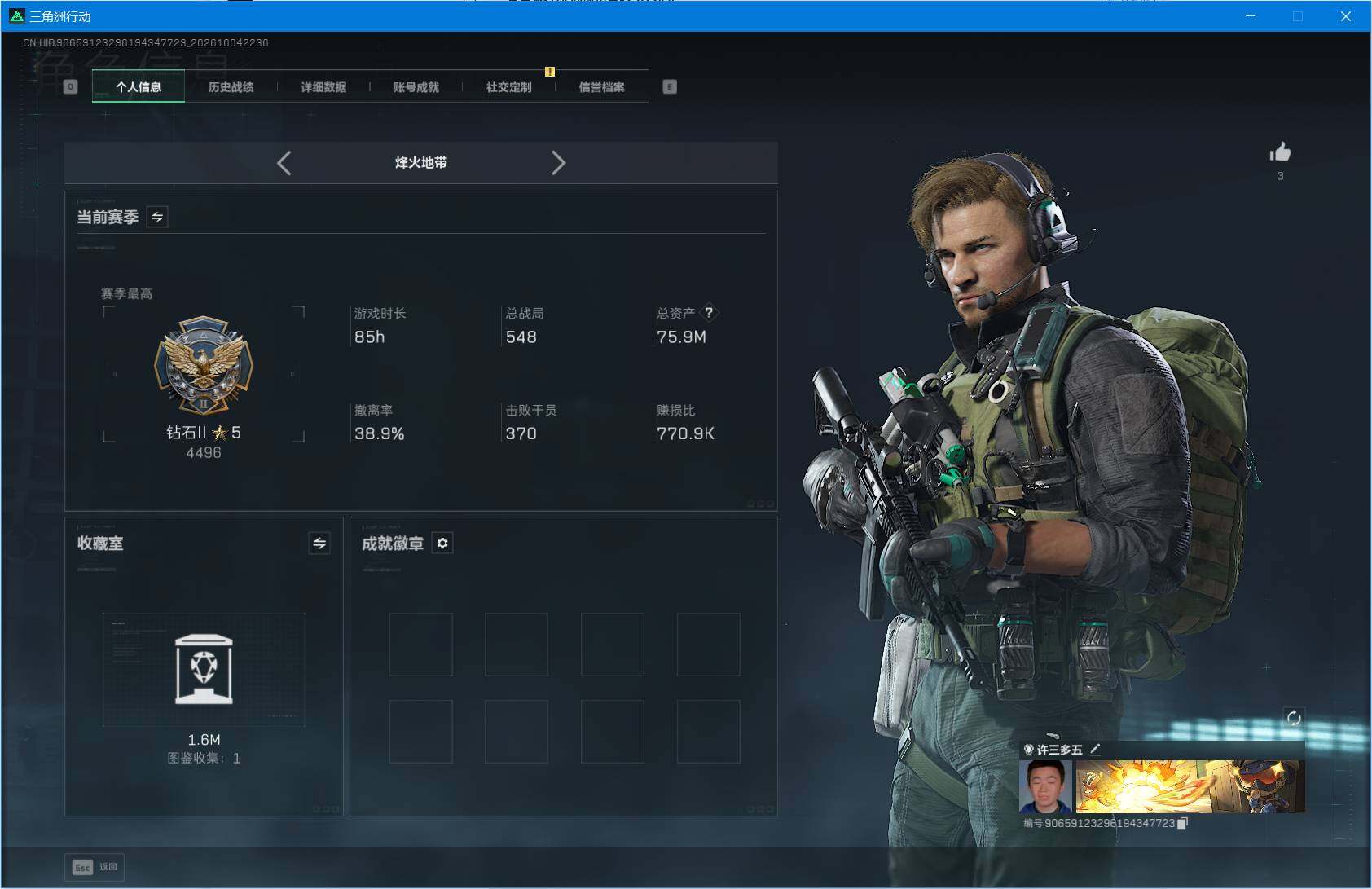1372x889 pixels.
Task: Click the 三角洲行动 app icon in title bar
Action: [16, 16]
